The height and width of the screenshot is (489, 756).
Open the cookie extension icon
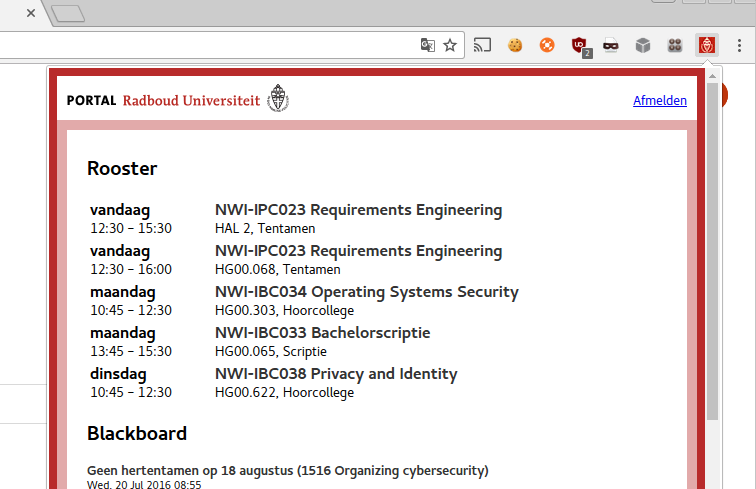coord(515,45)
